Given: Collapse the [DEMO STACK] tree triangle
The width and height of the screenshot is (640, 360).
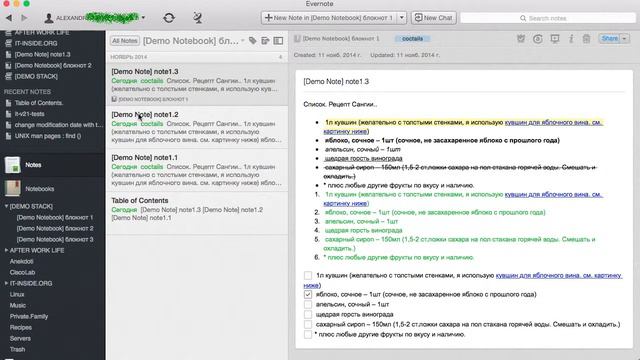Looking at the screenshot, I should pos(6,207).
